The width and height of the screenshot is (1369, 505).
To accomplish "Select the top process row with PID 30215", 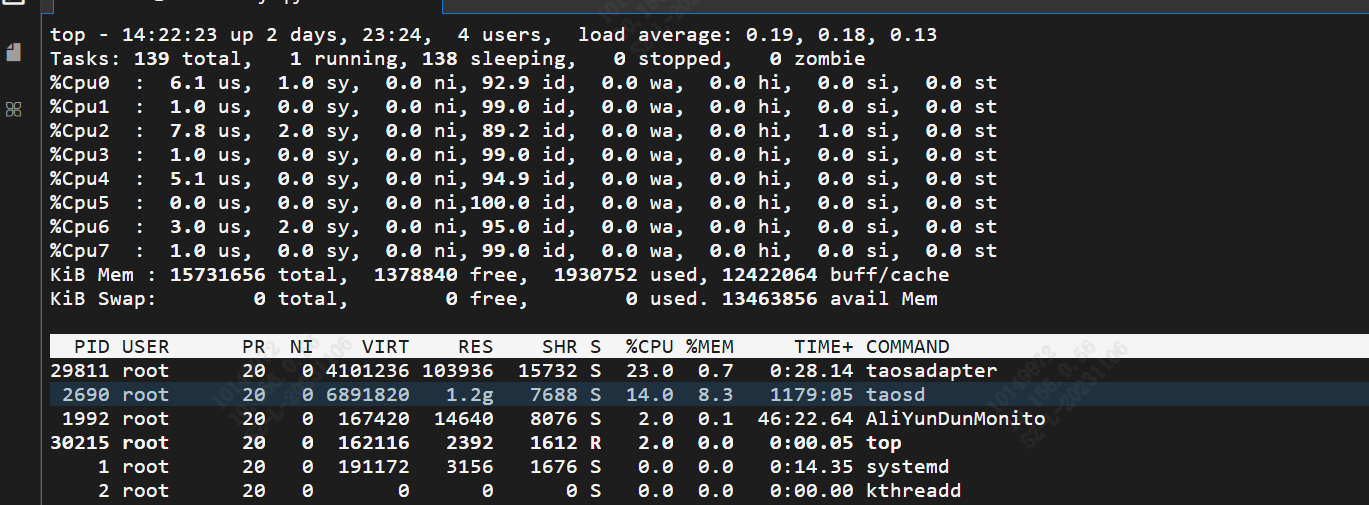I will [x=523, y=443].
